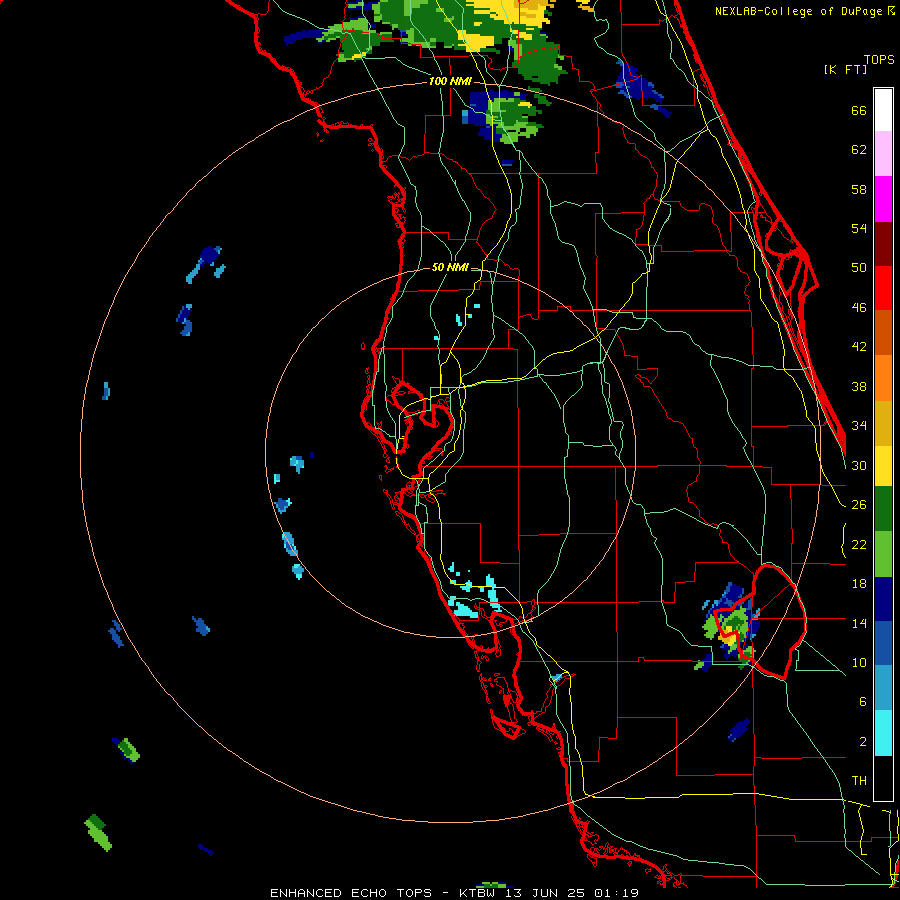Select the yellow legend swatch

pos(883,466)
